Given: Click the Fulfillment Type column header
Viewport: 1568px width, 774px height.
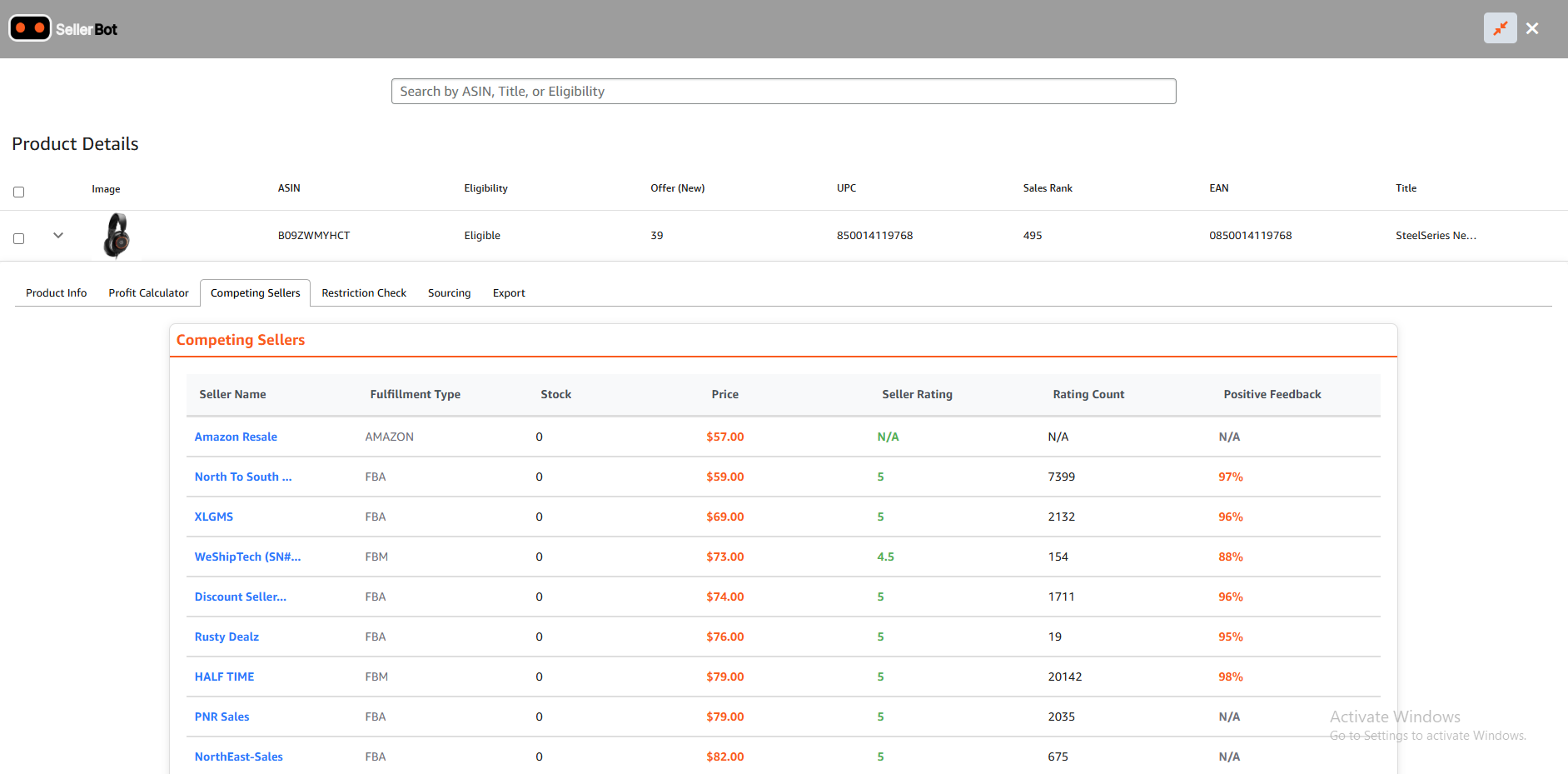Looking at the screenshot, I should pos(415,394).
